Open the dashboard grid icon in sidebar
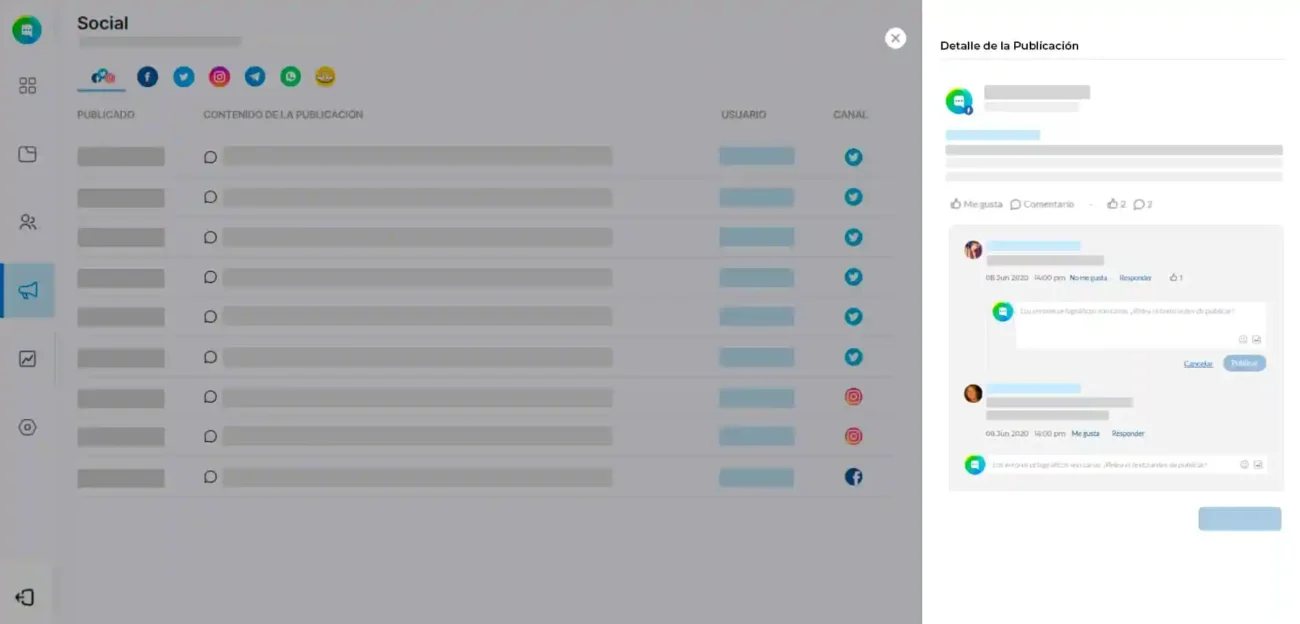This screenshot has width=1300, height=624. click(28, 86)
